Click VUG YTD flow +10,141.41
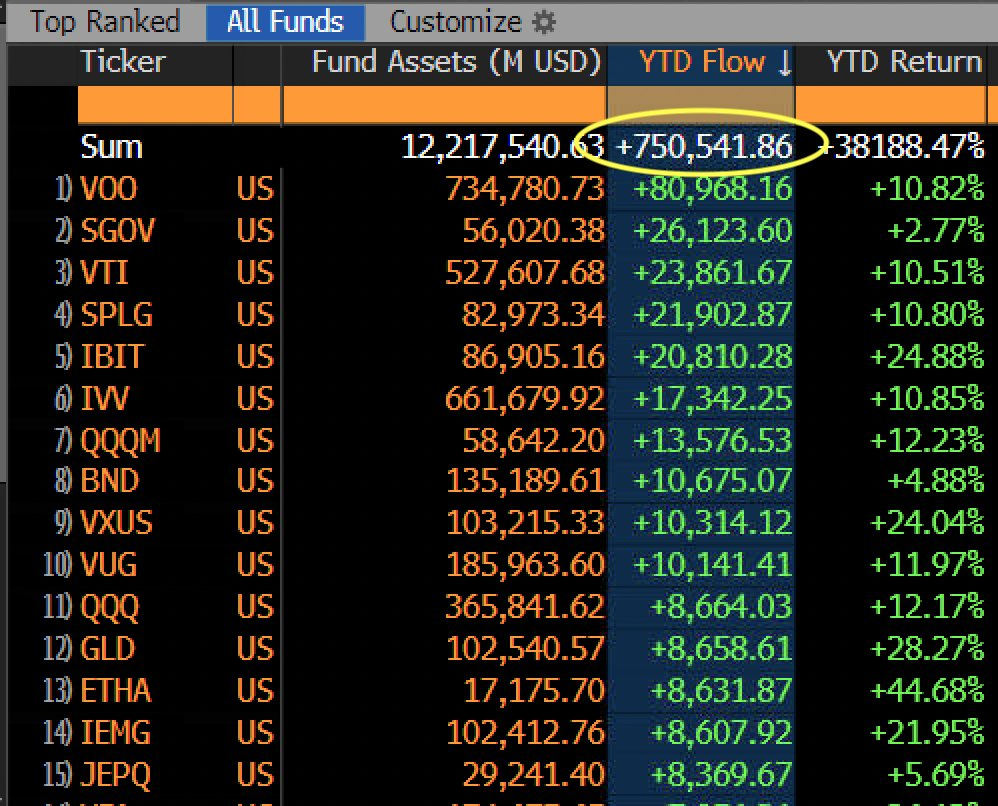 [713, 565]
